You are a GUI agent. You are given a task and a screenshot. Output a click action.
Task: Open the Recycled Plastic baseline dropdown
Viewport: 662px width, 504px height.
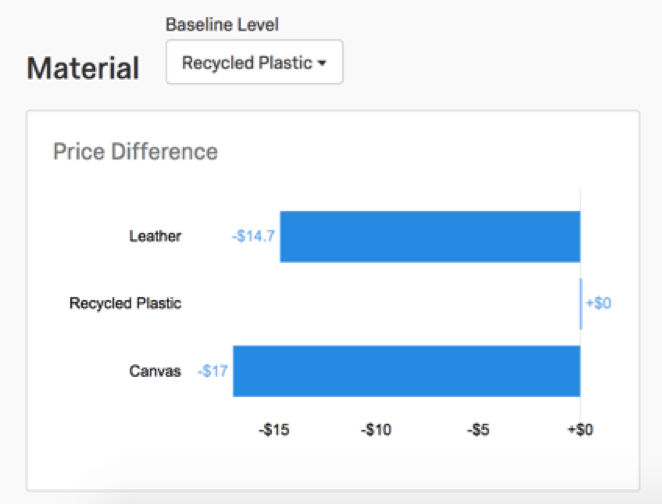pyautogui.click(x=254, y=63)
